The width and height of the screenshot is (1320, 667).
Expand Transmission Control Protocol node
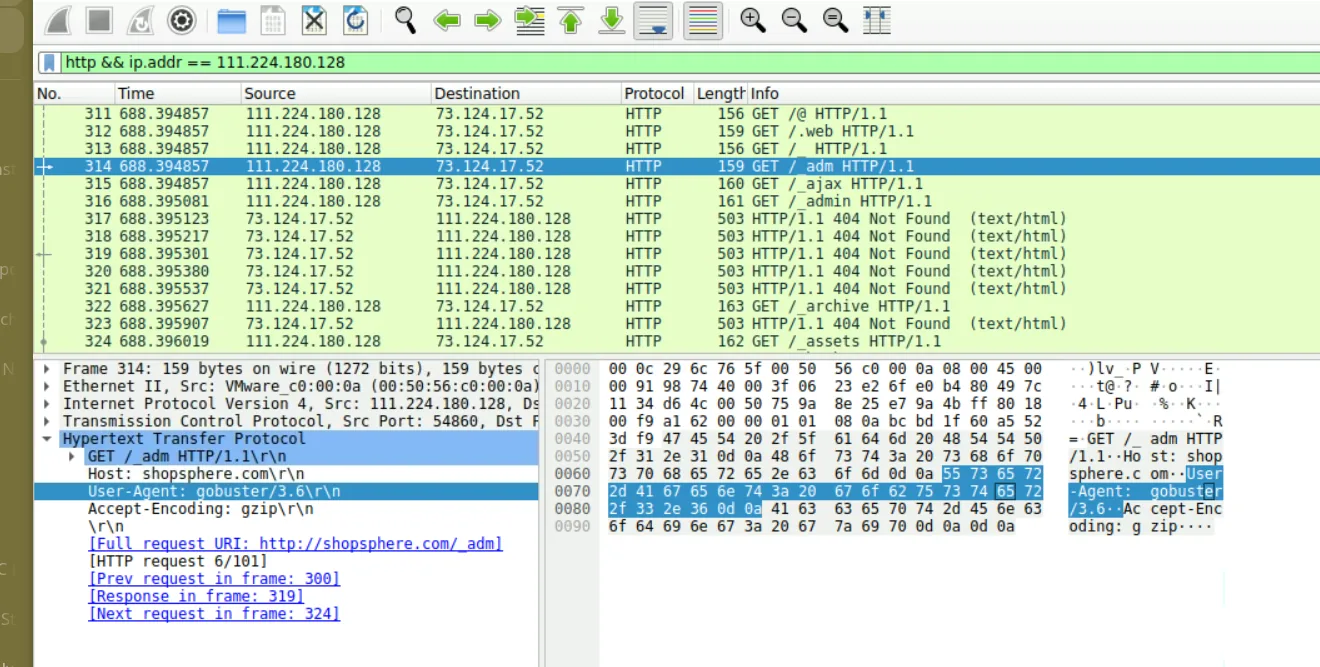(48, 421)
